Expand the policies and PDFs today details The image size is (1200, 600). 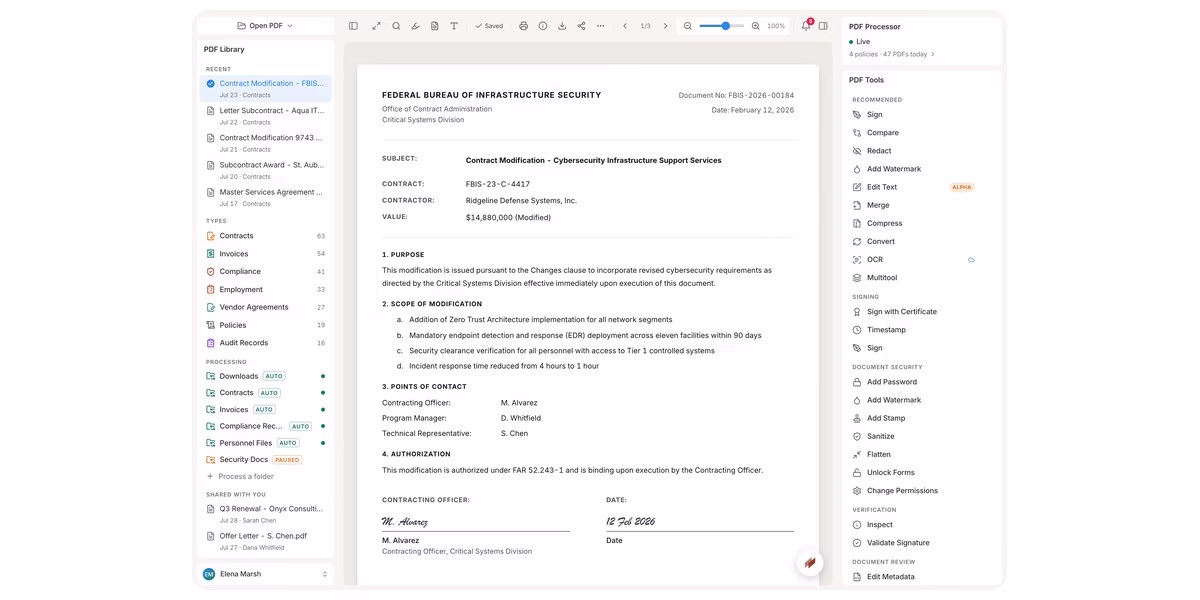pyautogui.click(x=892, y=54)
